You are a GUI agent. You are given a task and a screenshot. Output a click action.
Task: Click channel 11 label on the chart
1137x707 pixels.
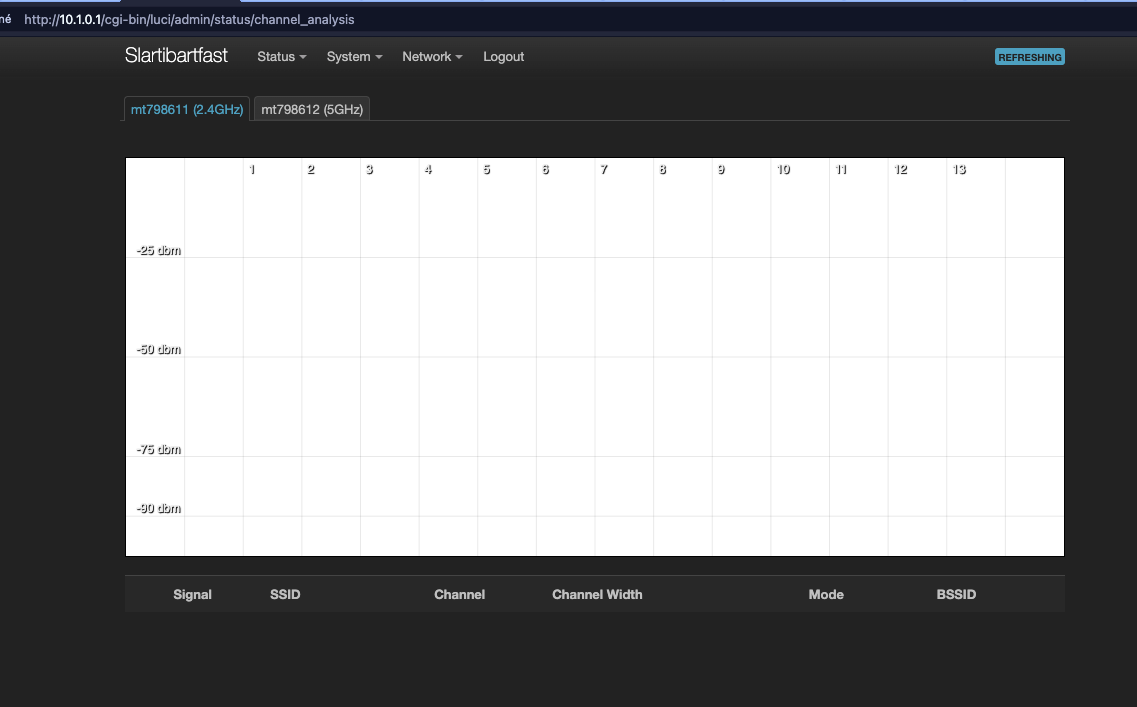coord(841,170)
